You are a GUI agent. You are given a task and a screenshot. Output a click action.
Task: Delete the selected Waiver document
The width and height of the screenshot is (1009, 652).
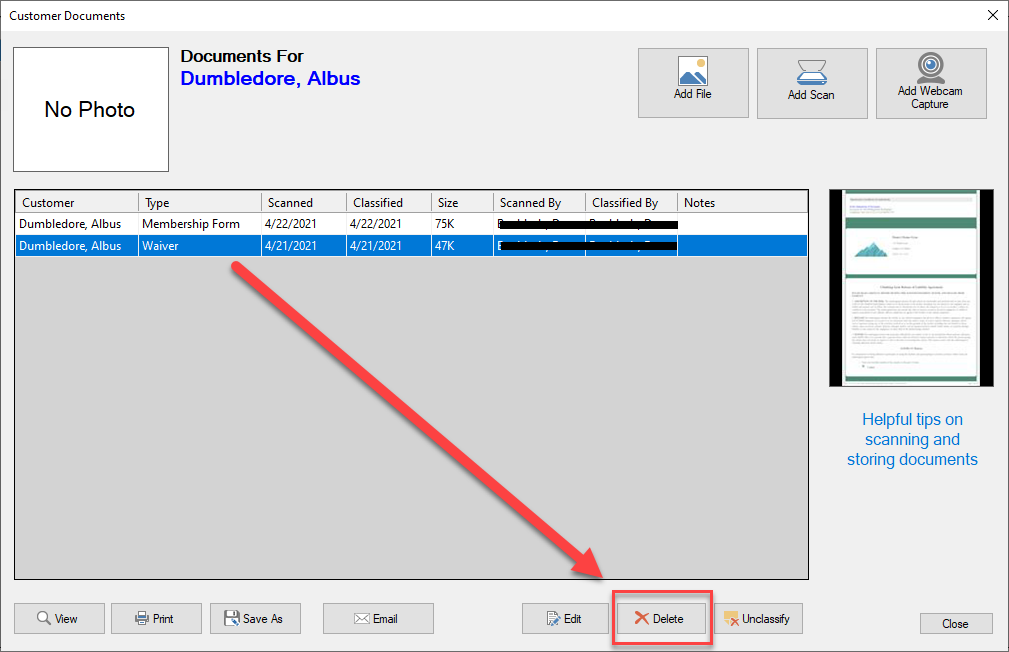click(x=660, y=619)
